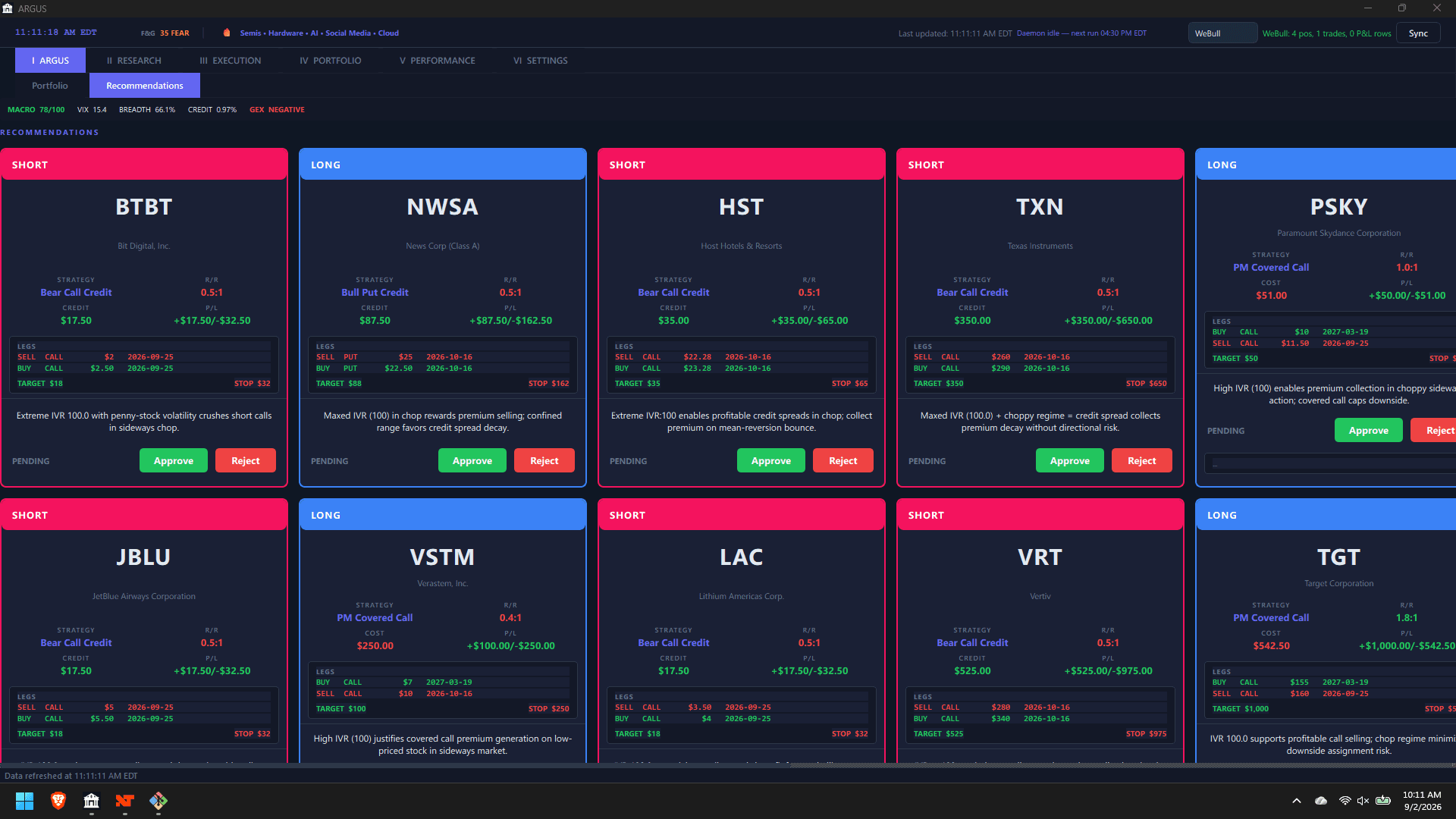1456x819 pixels.
Task: Approve the BTBT recommendation
Action: [174, 460]
